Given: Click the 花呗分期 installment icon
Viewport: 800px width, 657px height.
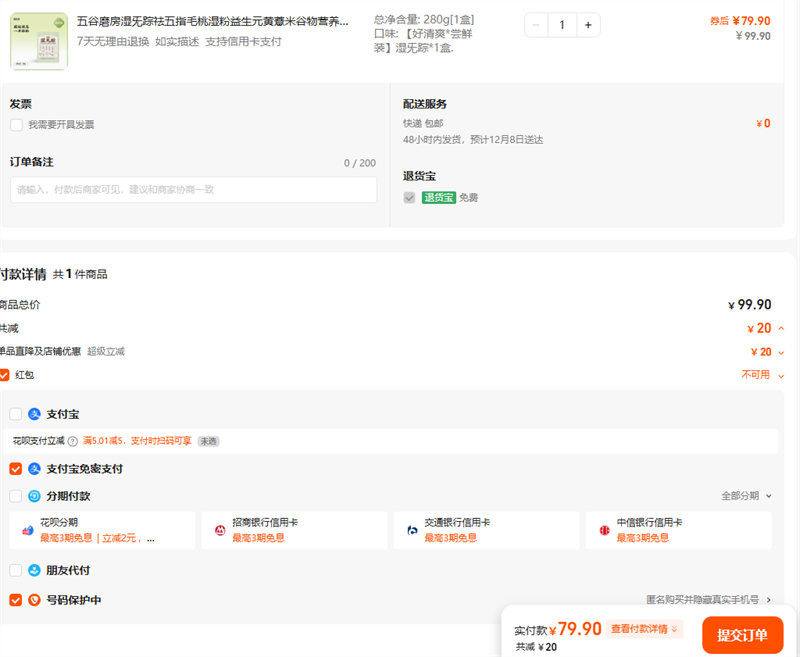Looking at the screenshot, I should (27, 530).
